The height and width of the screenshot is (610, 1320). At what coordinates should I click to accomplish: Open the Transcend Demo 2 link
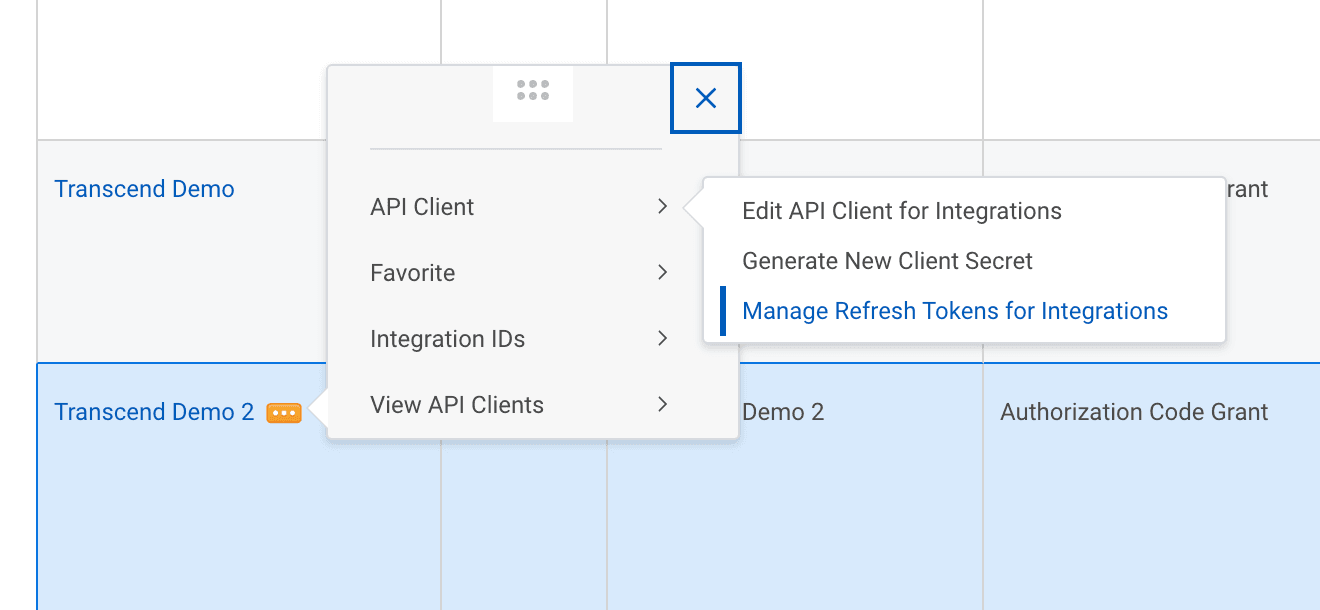[x=154, y=412]
